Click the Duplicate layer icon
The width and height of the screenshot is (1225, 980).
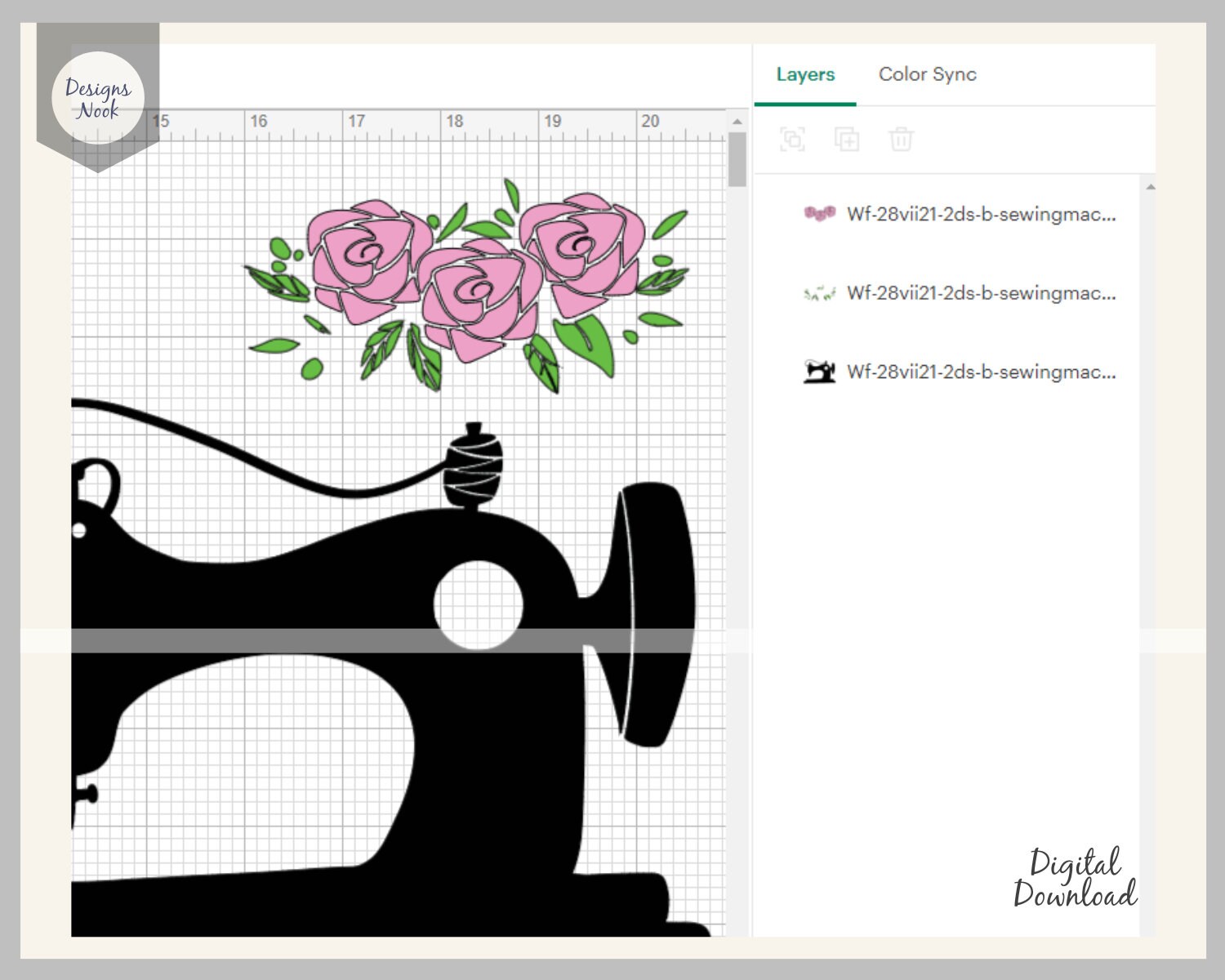847,139
